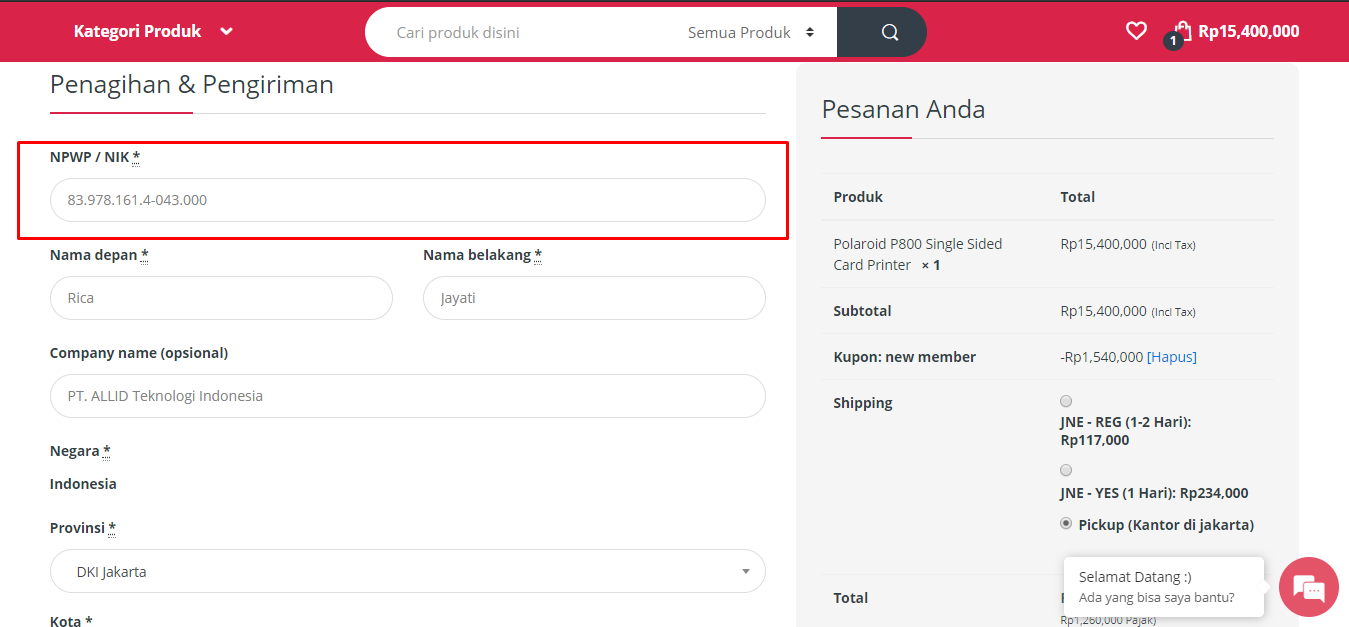The width and height of the screenshot is (1349, 627).
Task: Open the live chat bubble icon
Action: click(x=1308, y=587)
